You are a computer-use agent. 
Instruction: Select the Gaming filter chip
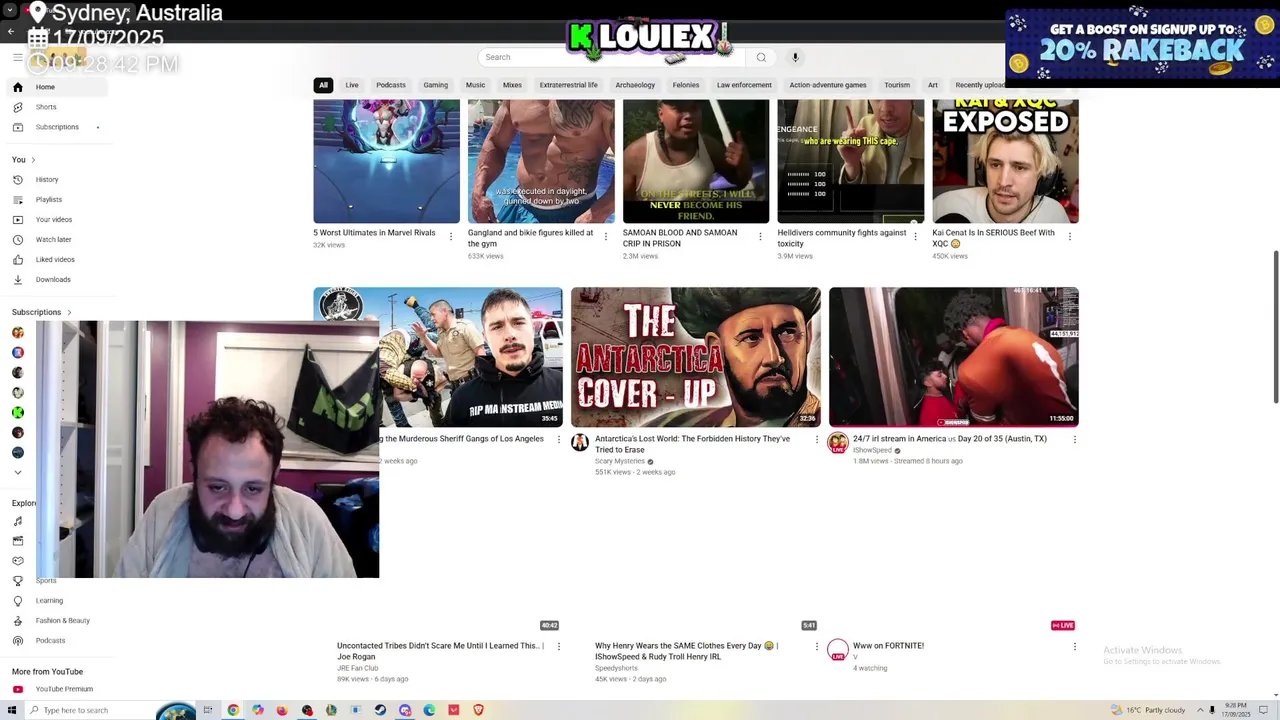coord(436,85)
